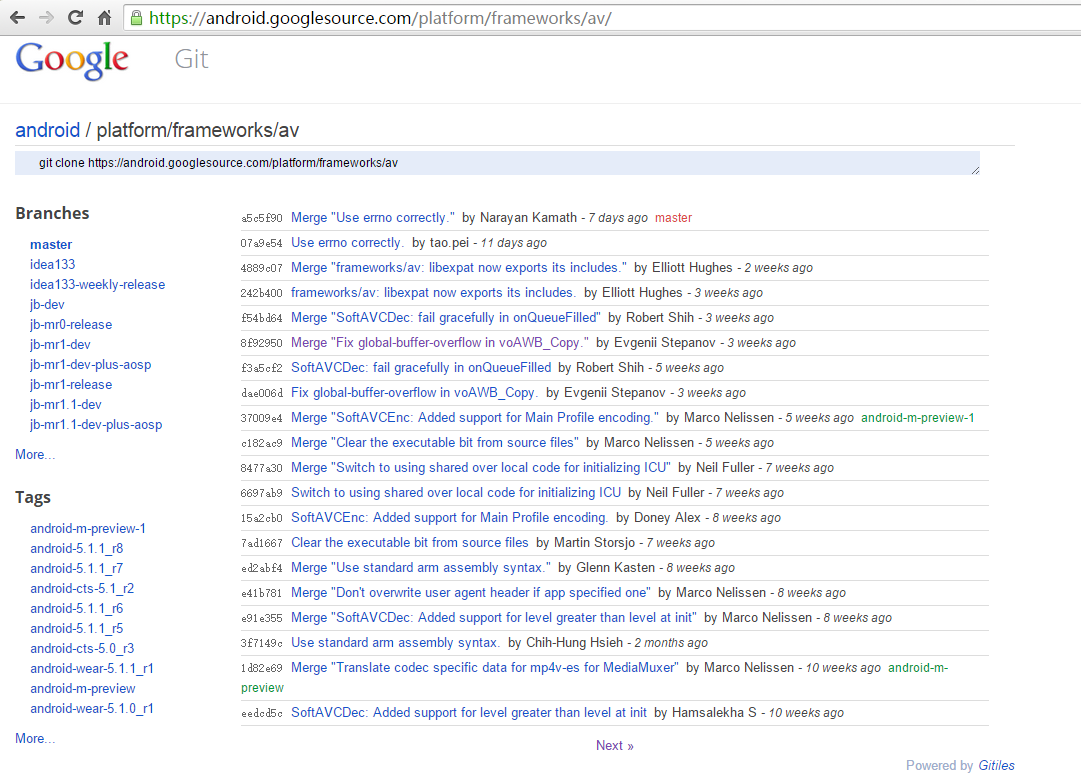The height and width of the screenshot is (780, 1081).
Task: Open Merge "frameworks/av: libexpat now exports" commit
Action: coord(459,267)
